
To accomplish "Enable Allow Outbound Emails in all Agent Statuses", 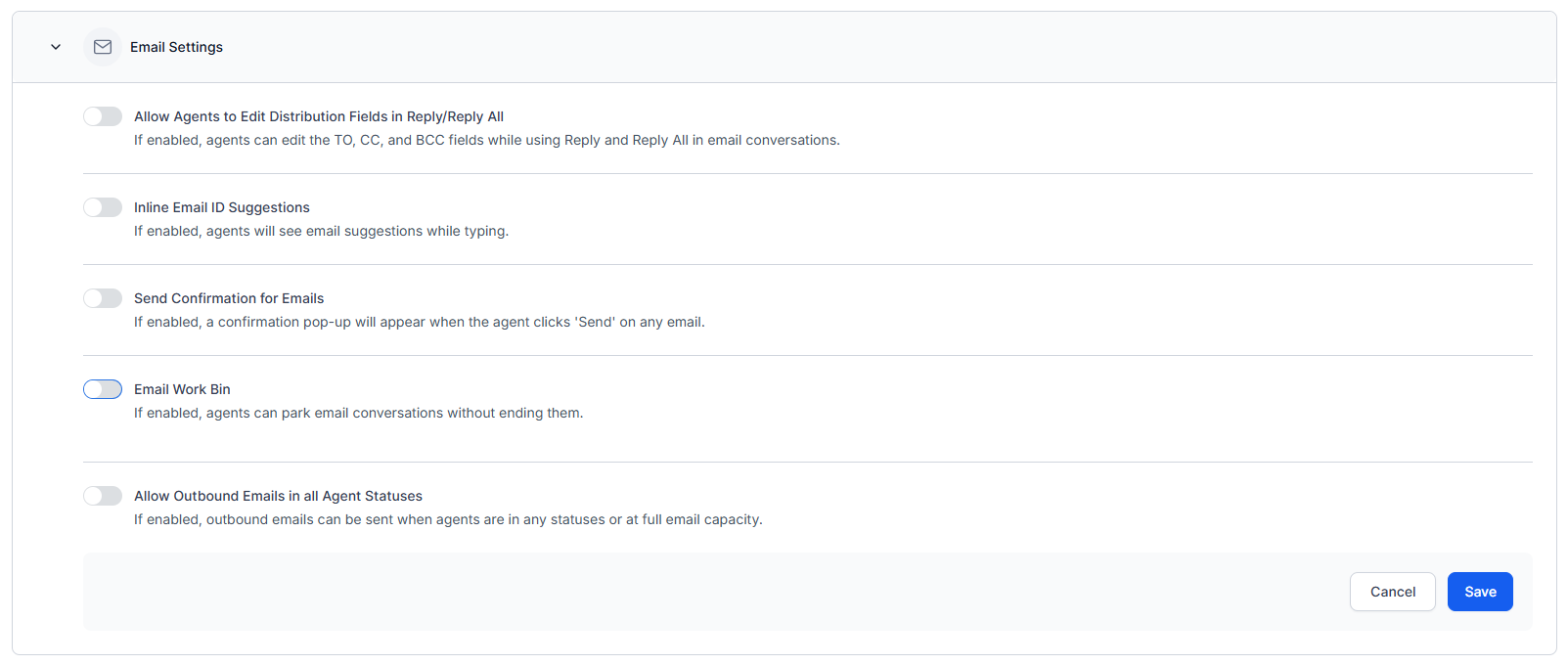I will [103, 496].
